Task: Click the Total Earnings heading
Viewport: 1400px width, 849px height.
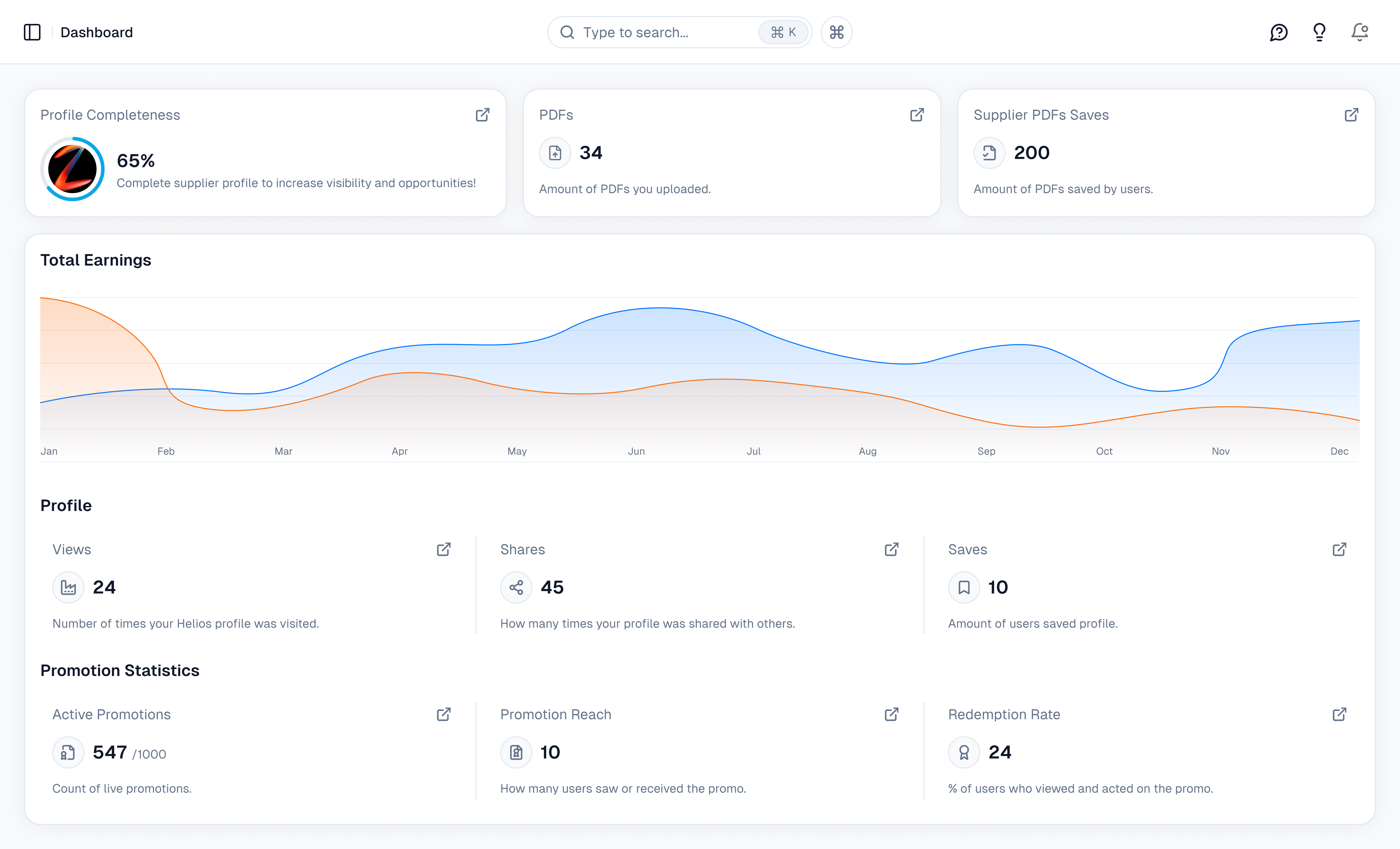Action: (96, 260)
